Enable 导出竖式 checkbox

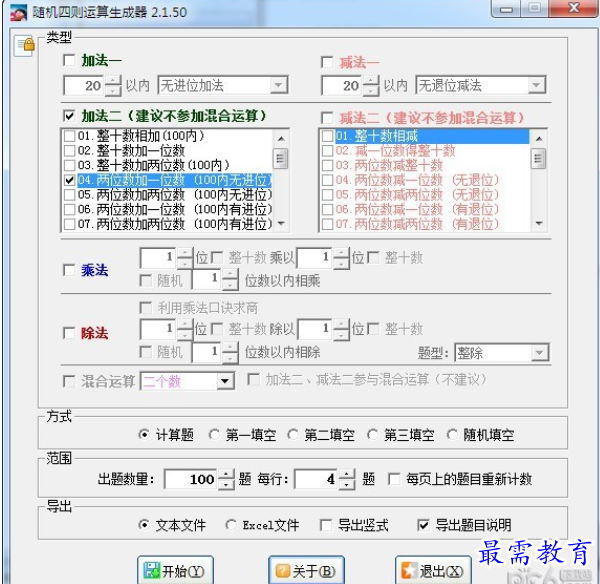point(326,525)
